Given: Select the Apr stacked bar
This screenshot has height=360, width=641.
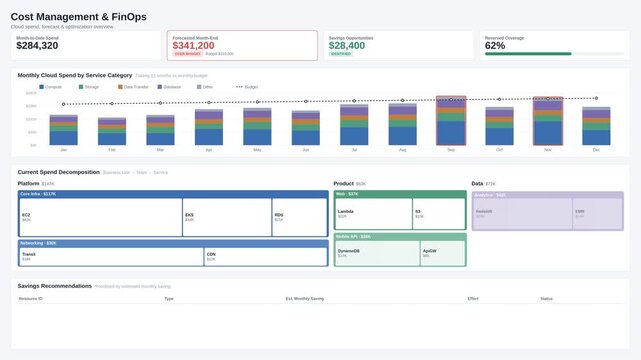Looking at the screenshot, I should (x=209, y=127).
